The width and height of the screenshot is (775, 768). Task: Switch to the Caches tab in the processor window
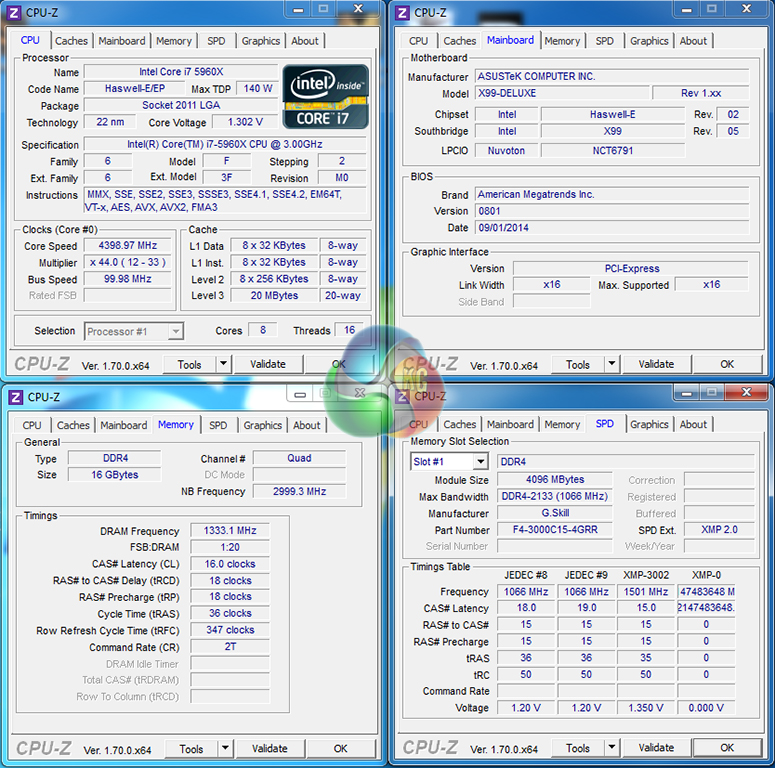click(71, 41)
